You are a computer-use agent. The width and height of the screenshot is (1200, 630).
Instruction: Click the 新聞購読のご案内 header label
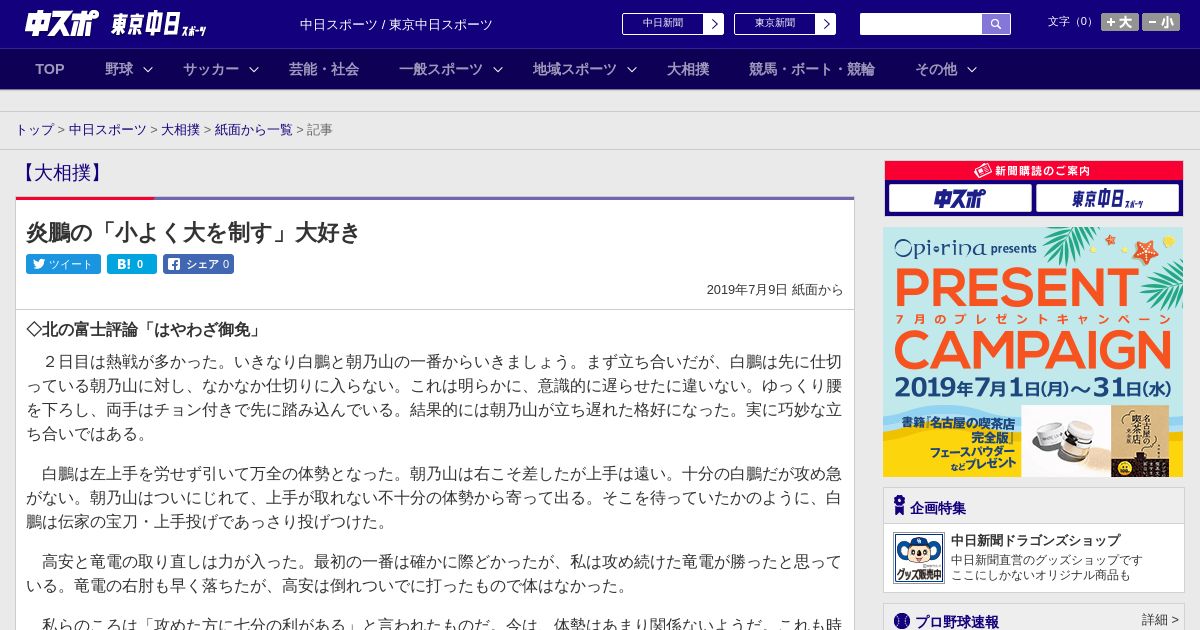1033,171
